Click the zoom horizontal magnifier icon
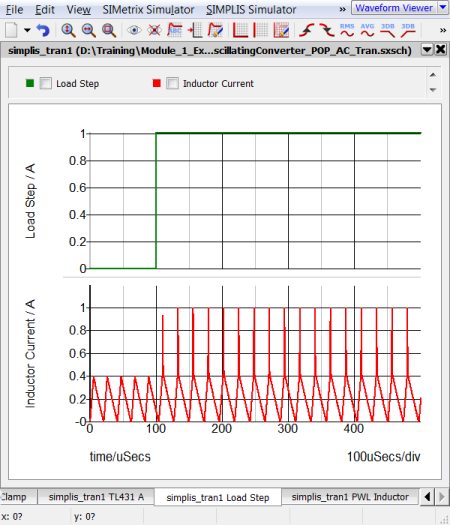Screen dimensions: 450x525 point(88,30)
